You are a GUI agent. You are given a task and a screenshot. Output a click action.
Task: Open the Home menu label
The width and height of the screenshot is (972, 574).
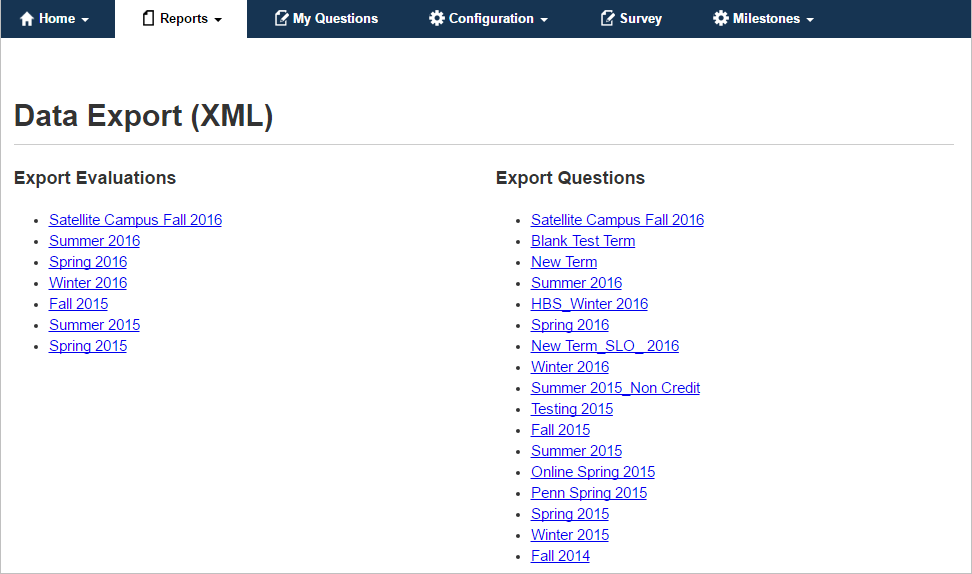click(x=57, y=19)
